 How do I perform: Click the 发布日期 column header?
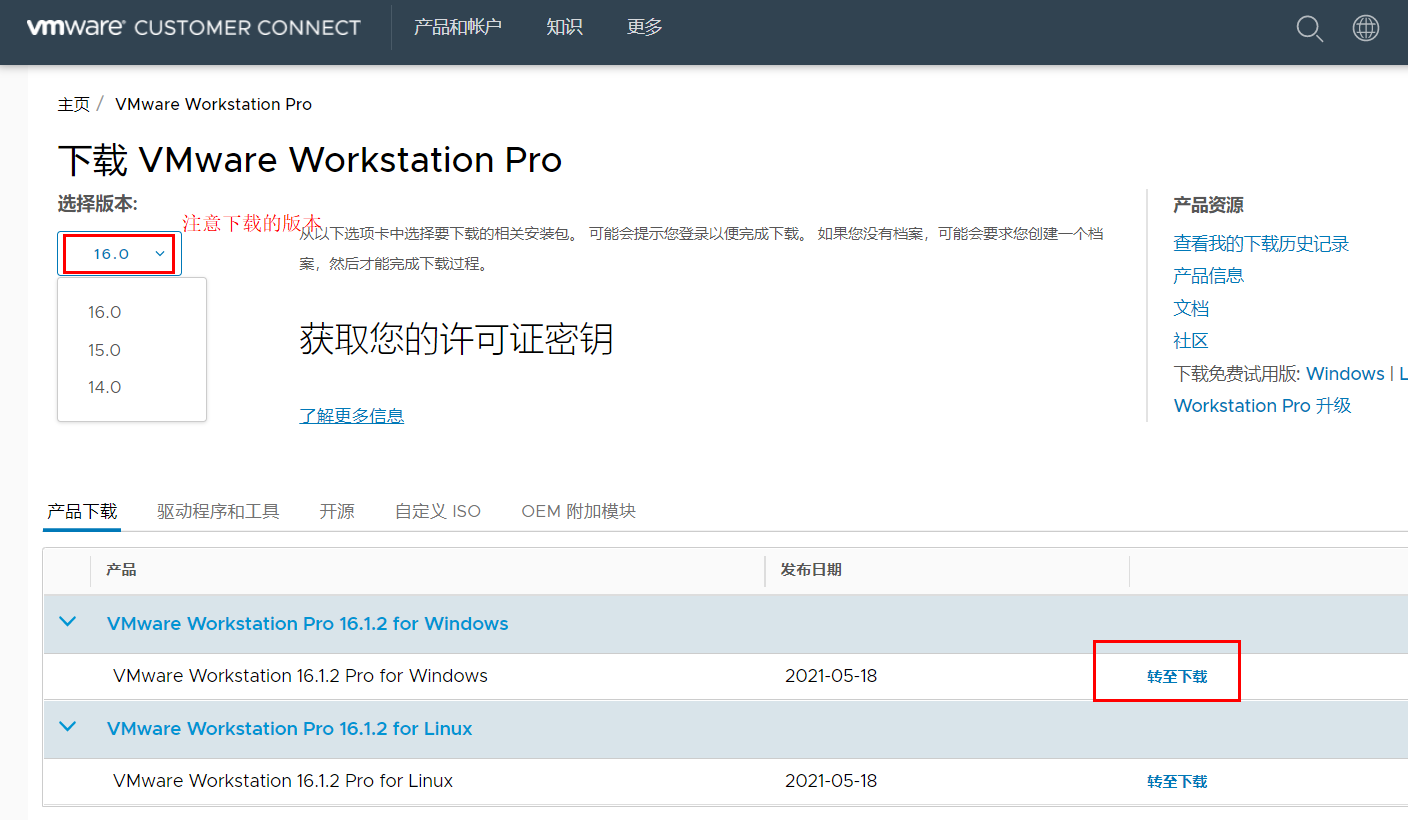(811, 570)
